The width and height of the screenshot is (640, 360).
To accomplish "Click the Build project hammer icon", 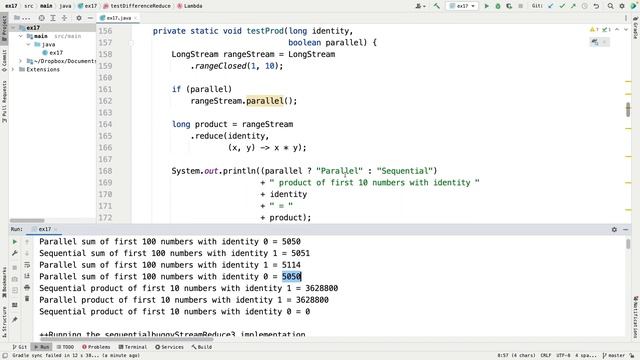I will [x=437, y=6].
